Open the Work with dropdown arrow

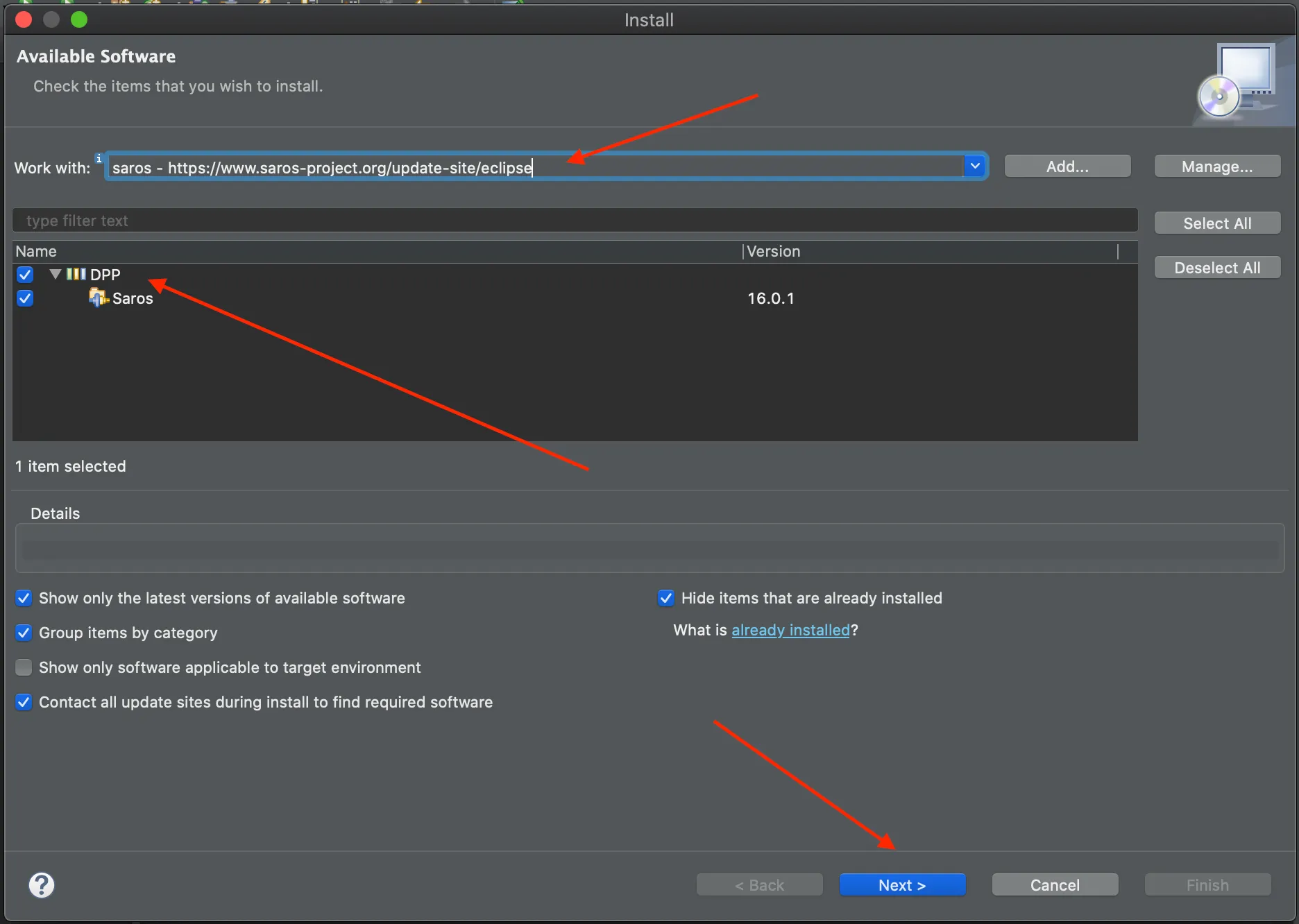(975, 166)
